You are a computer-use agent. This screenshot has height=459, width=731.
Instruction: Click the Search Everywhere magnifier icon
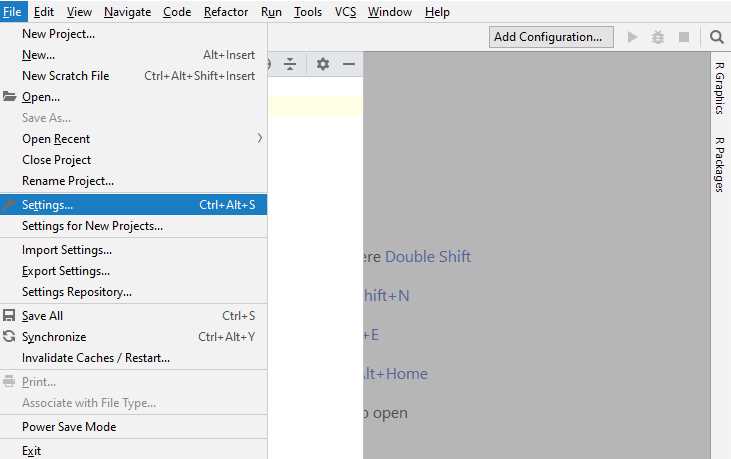[x=717, y=37]
